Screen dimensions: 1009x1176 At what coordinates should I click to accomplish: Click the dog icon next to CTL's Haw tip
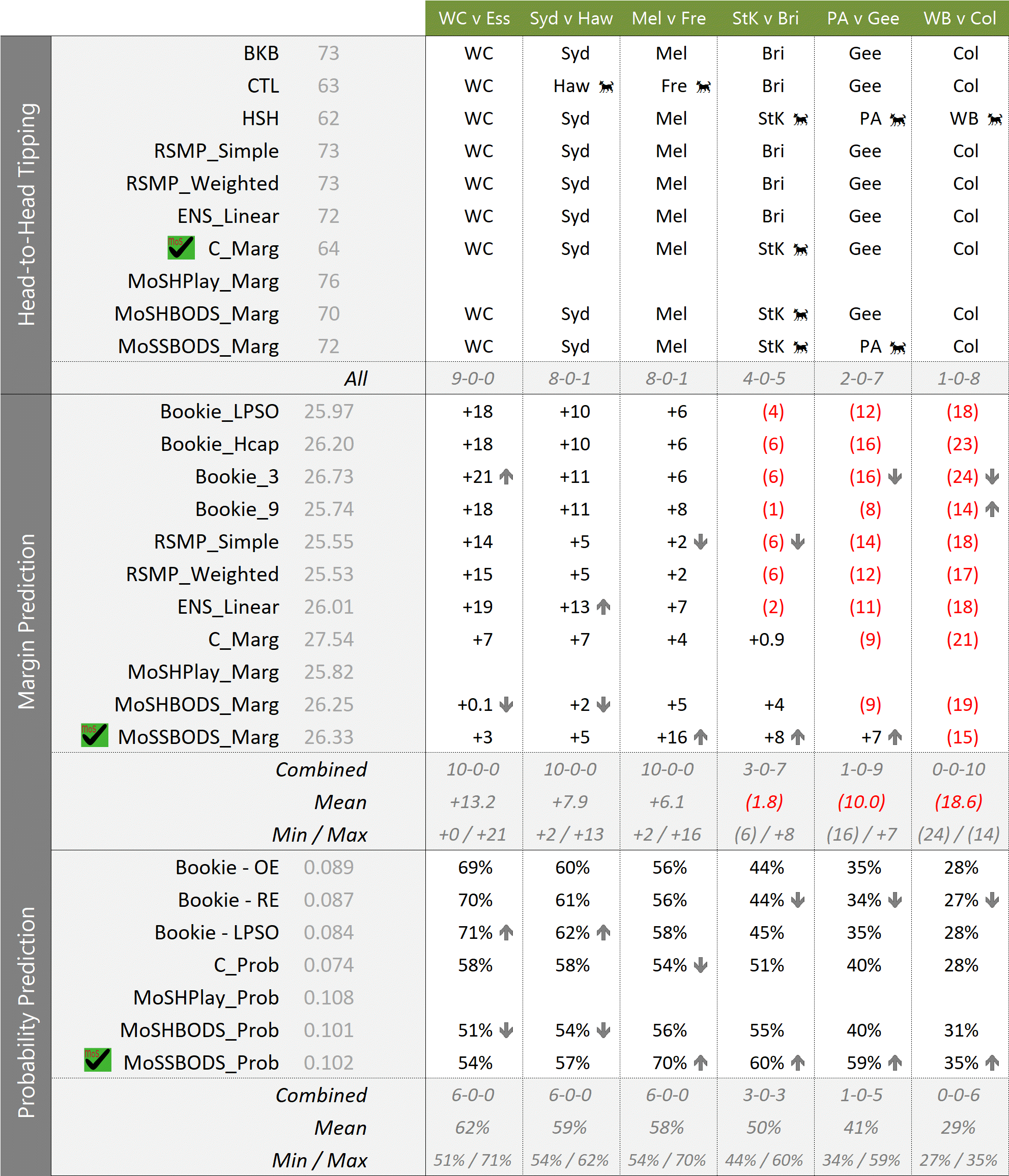(606, 87)
